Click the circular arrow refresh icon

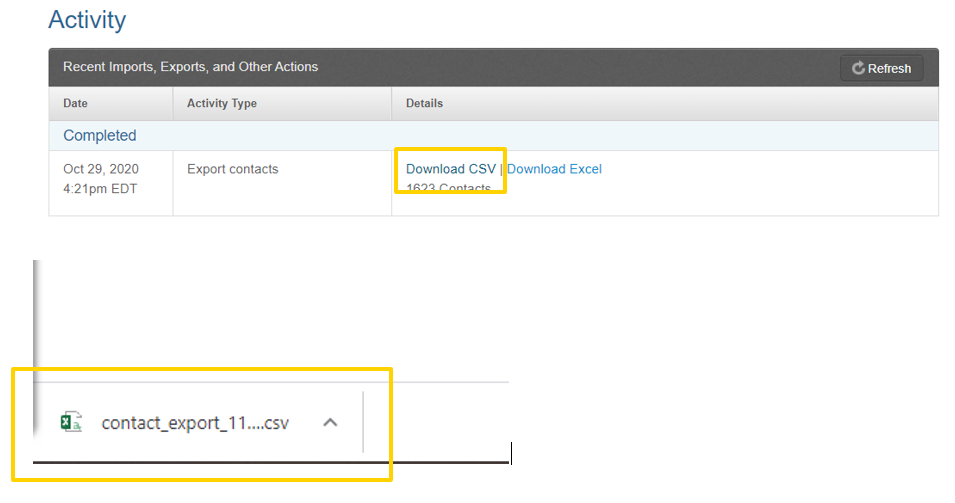coord(858,69)
